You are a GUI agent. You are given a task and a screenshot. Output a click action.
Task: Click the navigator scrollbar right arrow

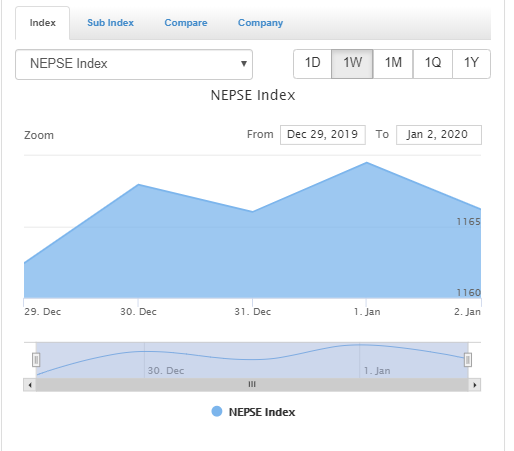(x=475, y=385)
